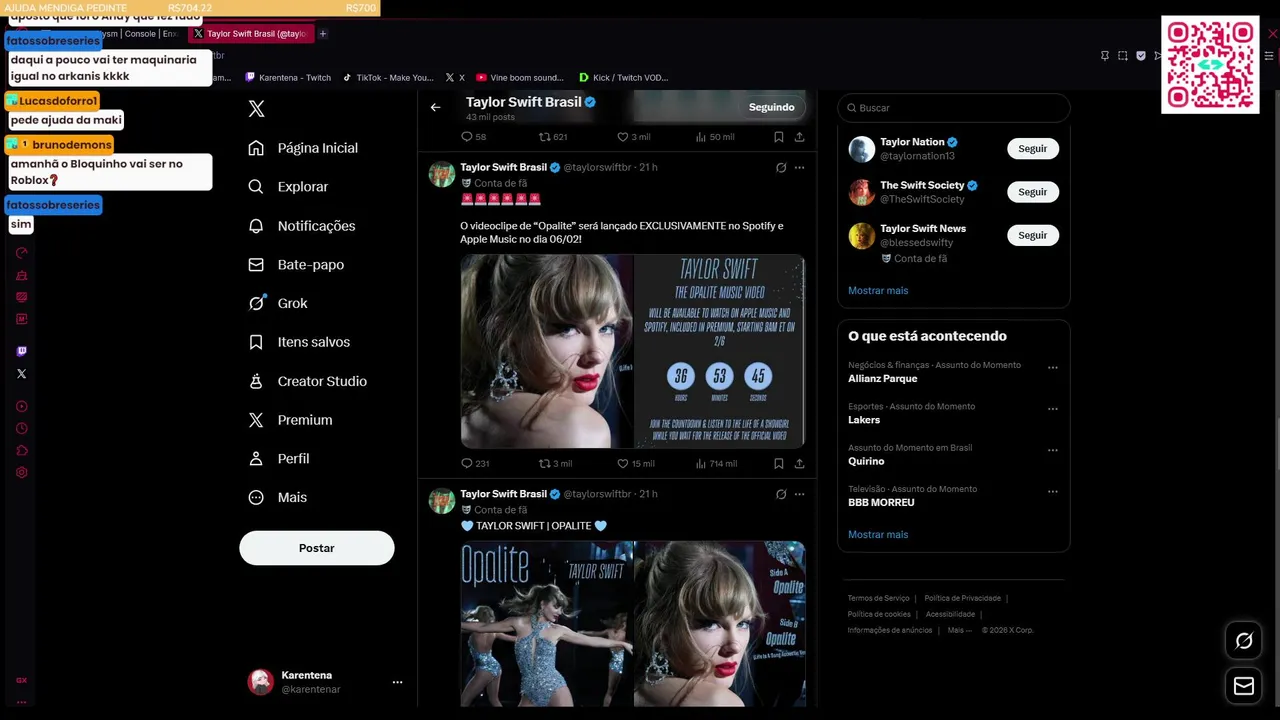Screen dimensions: 1280x720
Task: Reply to the tweet with 231 replies
Action: point(475,463)
